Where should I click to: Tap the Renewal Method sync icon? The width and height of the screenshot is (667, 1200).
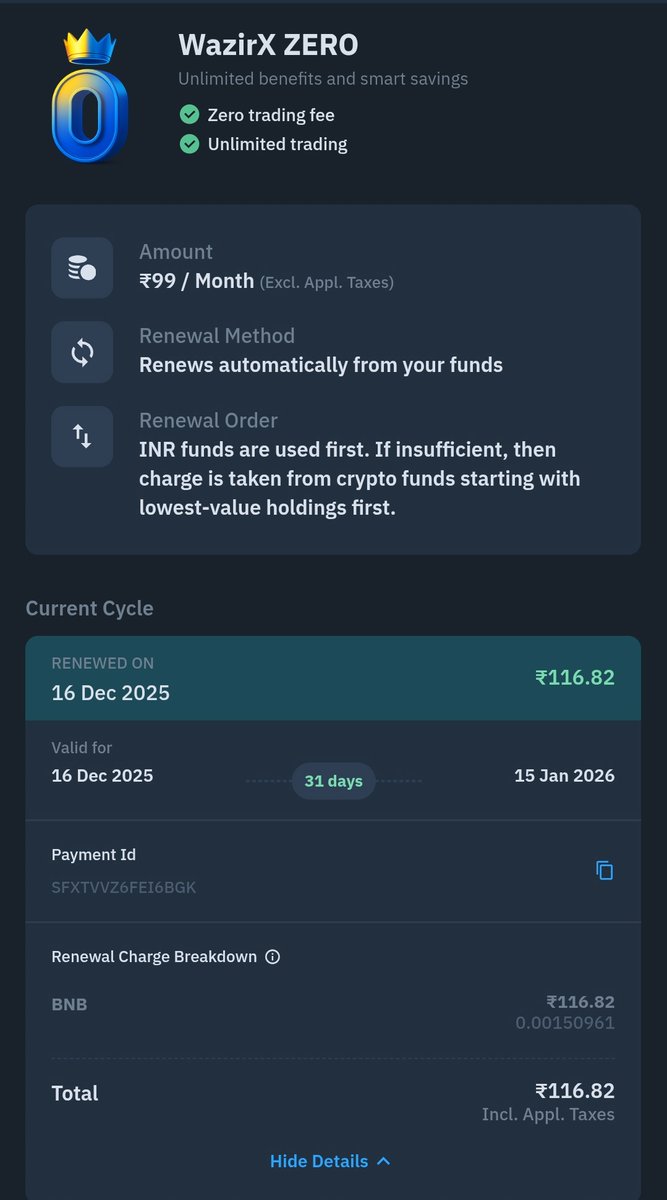click(x=82, y=352)
